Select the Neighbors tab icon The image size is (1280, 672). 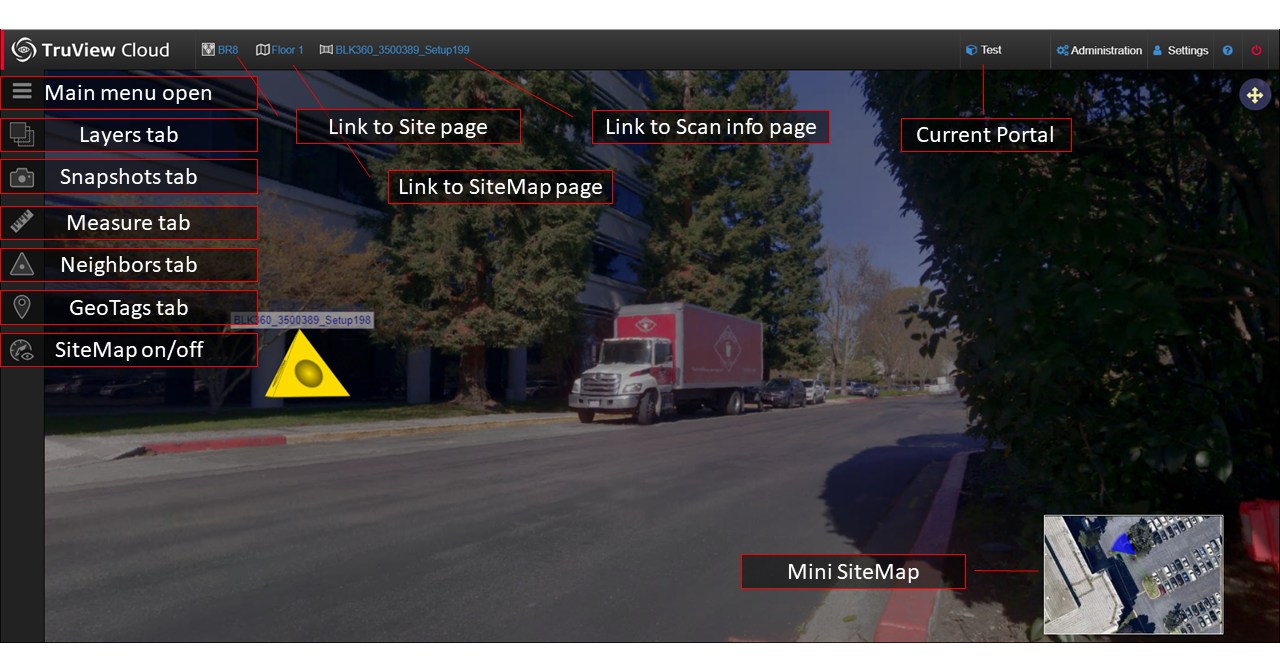click(x=22, y=264)
